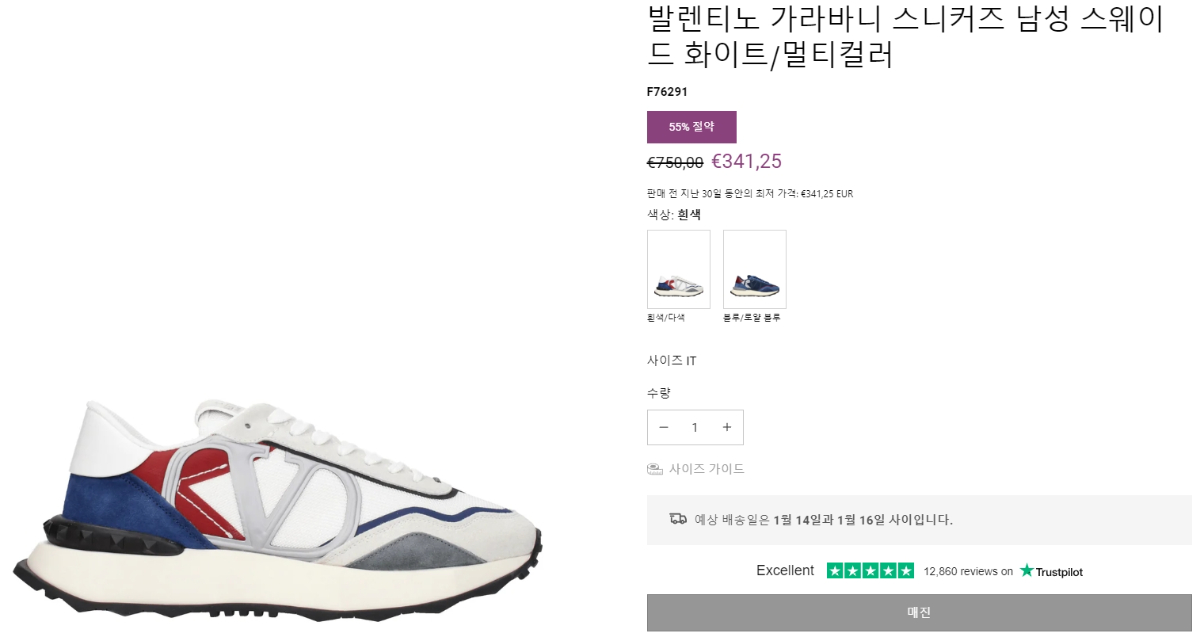The height and width of the screenshot is (637, 1200).
Task: Click the delivery truck icon
Action: coord(678,519)
